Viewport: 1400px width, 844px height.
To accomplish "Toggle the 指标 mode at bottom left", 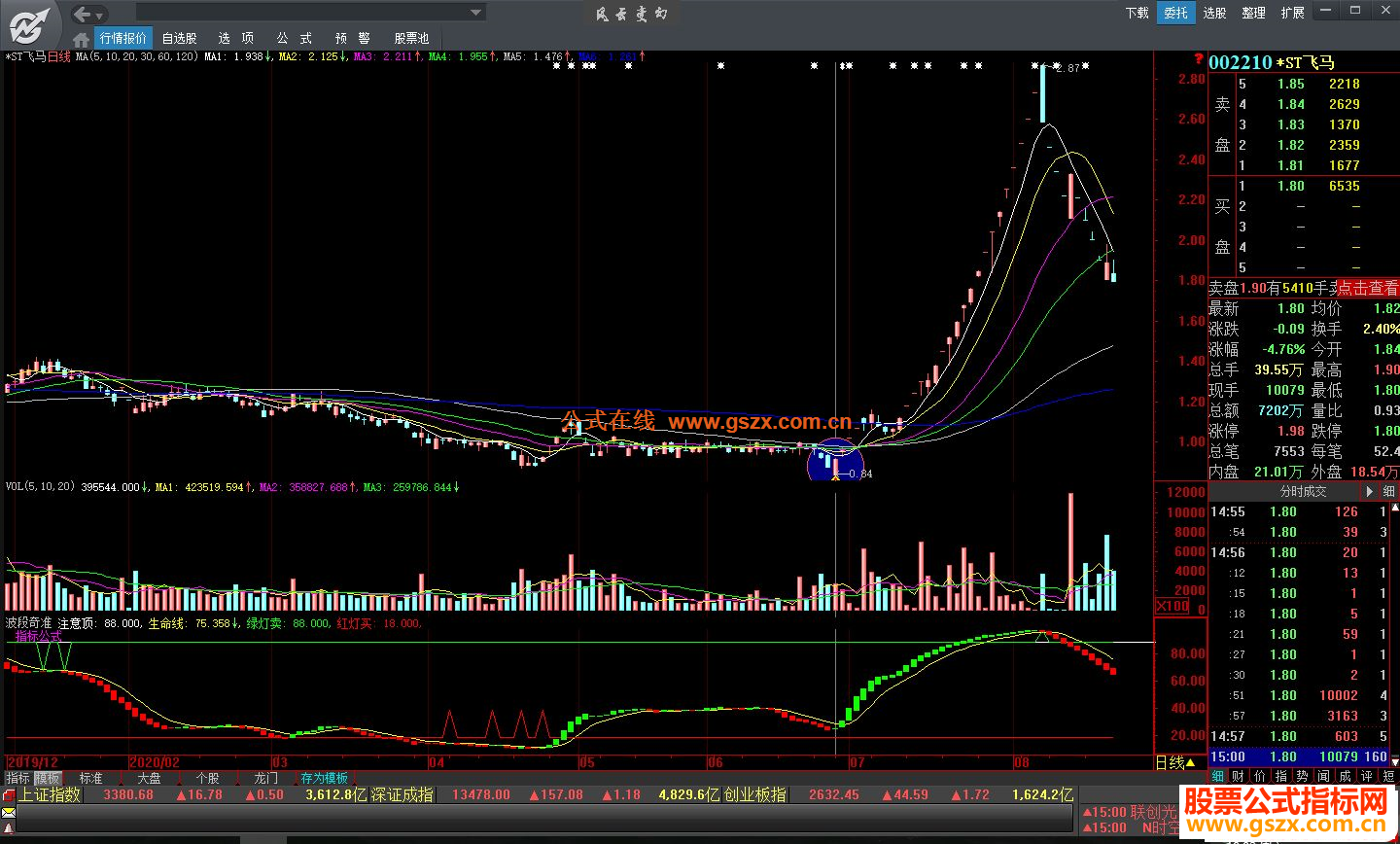I will pos(17,778).
